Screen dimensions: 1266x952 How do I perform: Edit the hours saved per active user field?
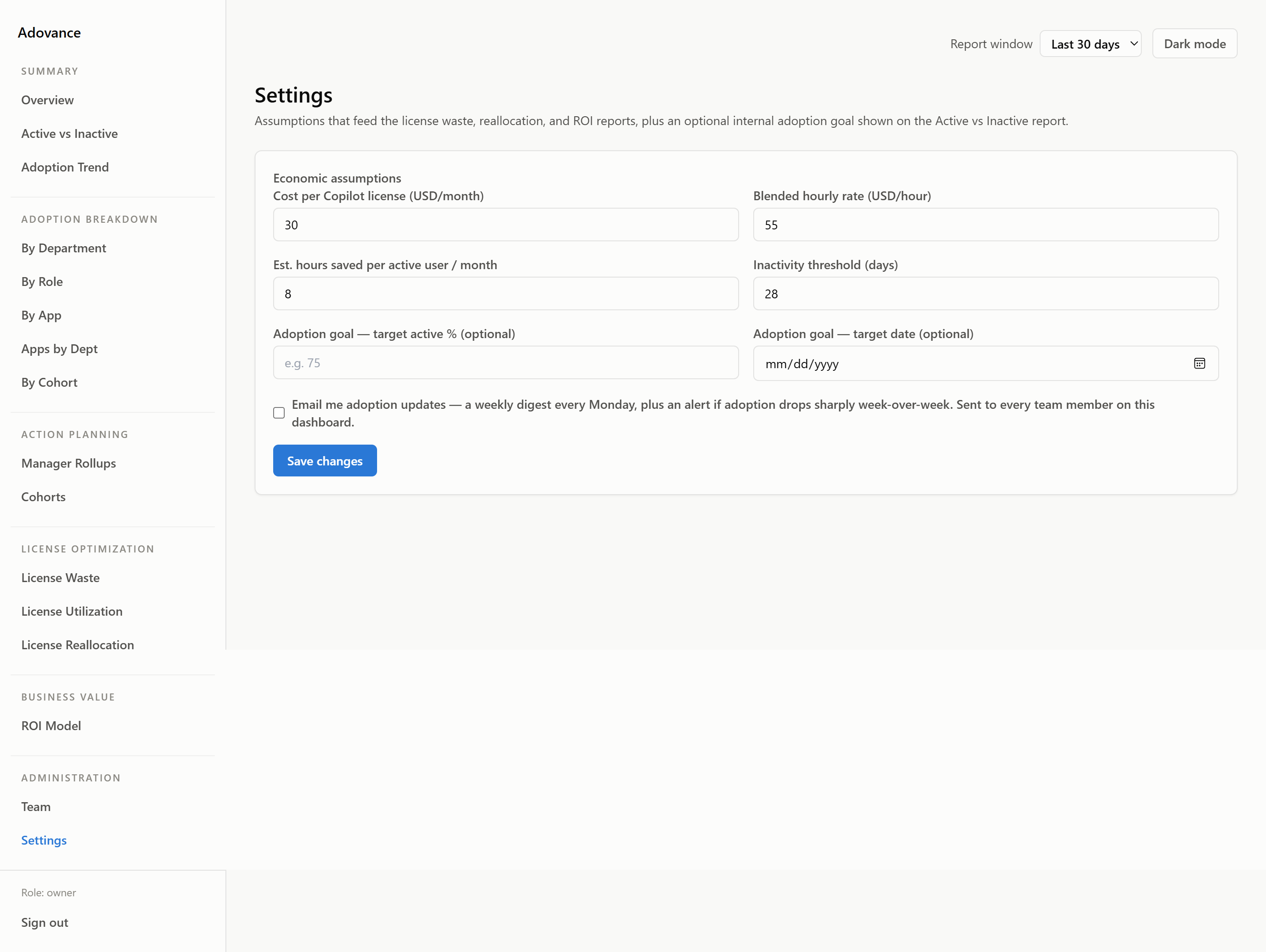click(x=505, y=293)
